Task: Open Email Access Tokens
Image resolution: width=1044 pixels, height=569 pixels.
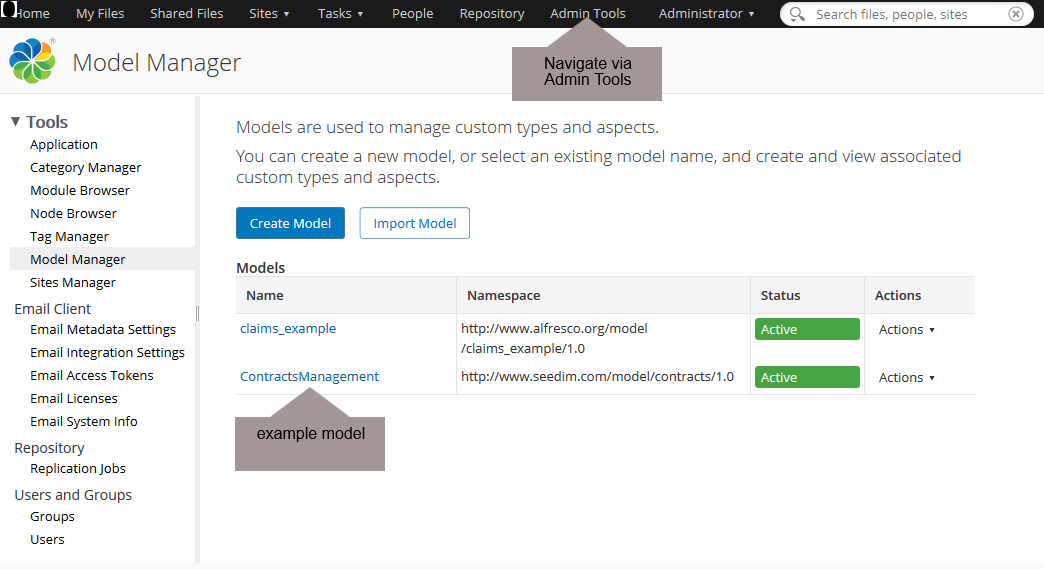Action: coord(91,375)
